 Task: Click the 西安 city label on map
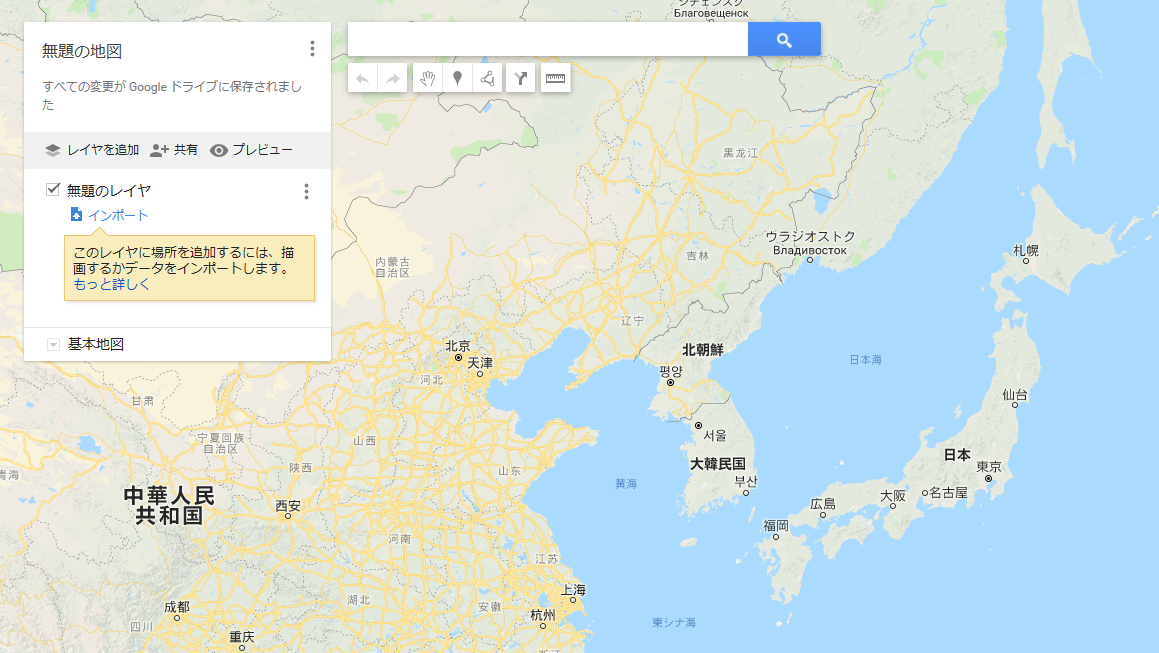click(288, 506)
